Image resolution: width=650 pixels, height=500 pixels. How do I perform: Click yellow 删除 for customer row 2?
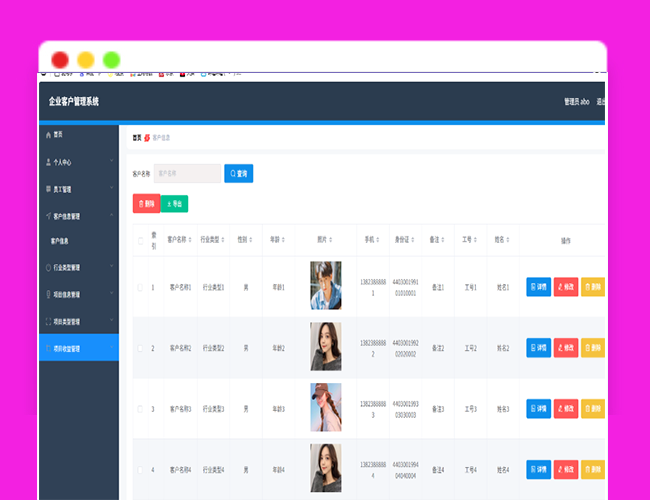593,348
